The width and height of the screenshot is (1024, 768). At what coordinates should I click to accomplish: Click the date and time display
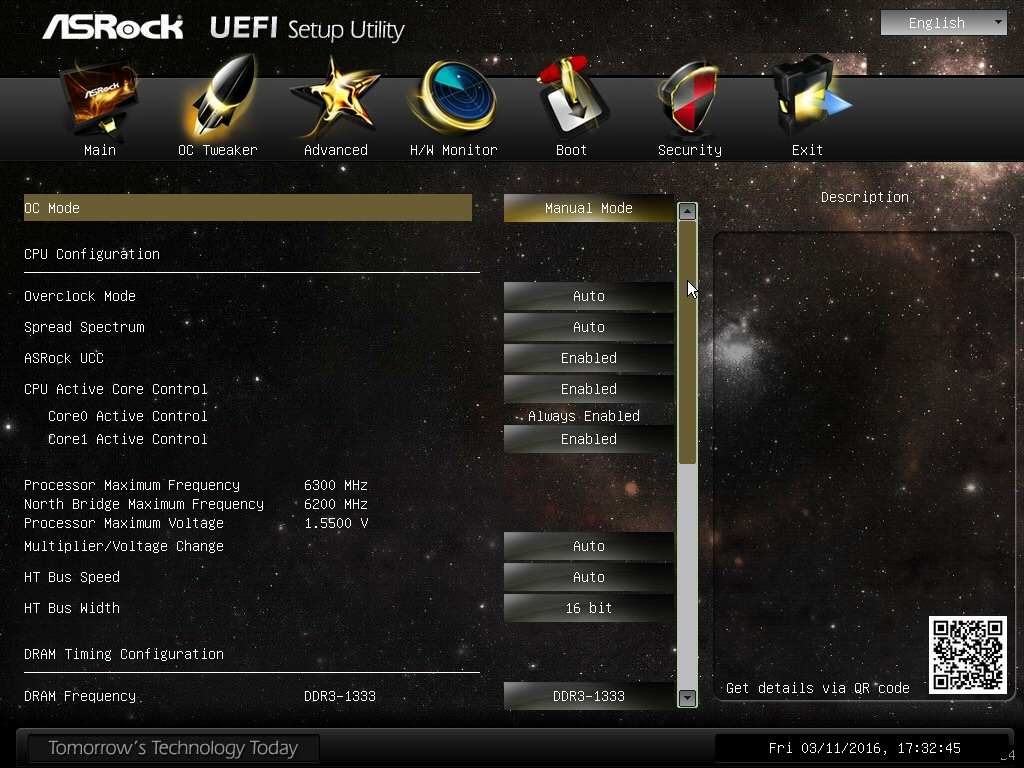coord(864,748)
